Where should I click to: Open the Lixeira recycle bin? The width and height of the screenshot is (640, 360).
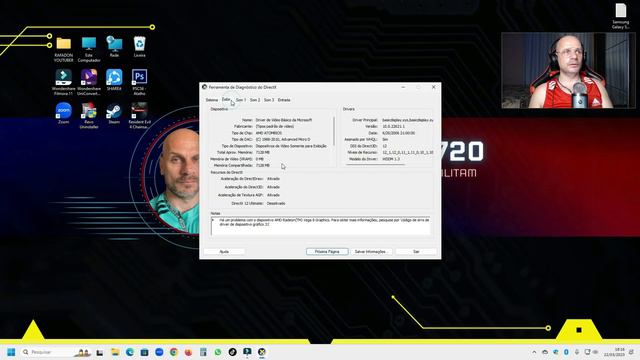click(x=139, y=47)
